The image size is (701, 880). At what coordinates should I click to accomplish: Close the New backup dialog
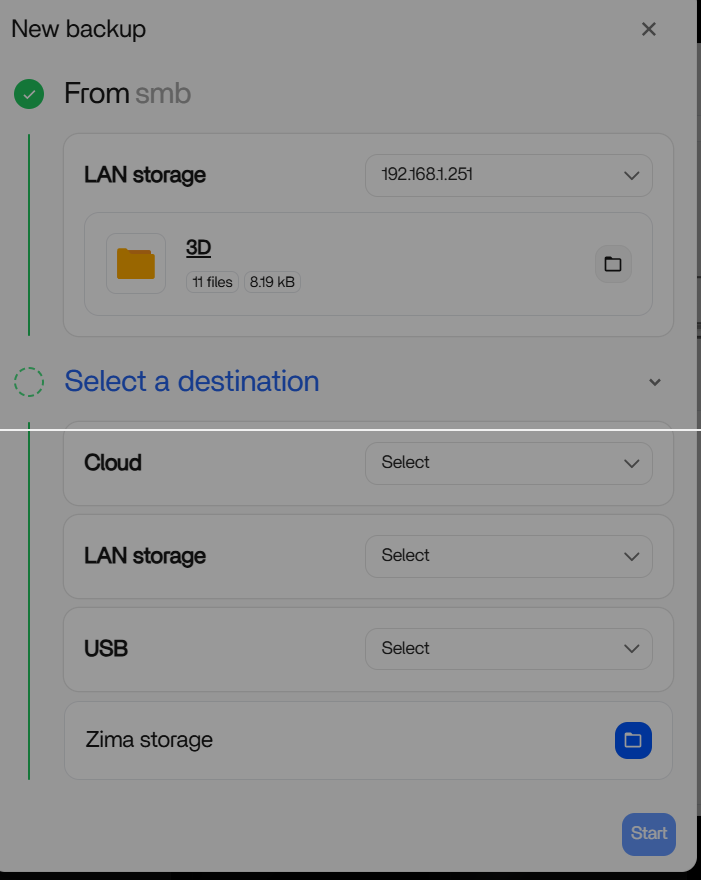pyautogui.click(x=649, y=29)
